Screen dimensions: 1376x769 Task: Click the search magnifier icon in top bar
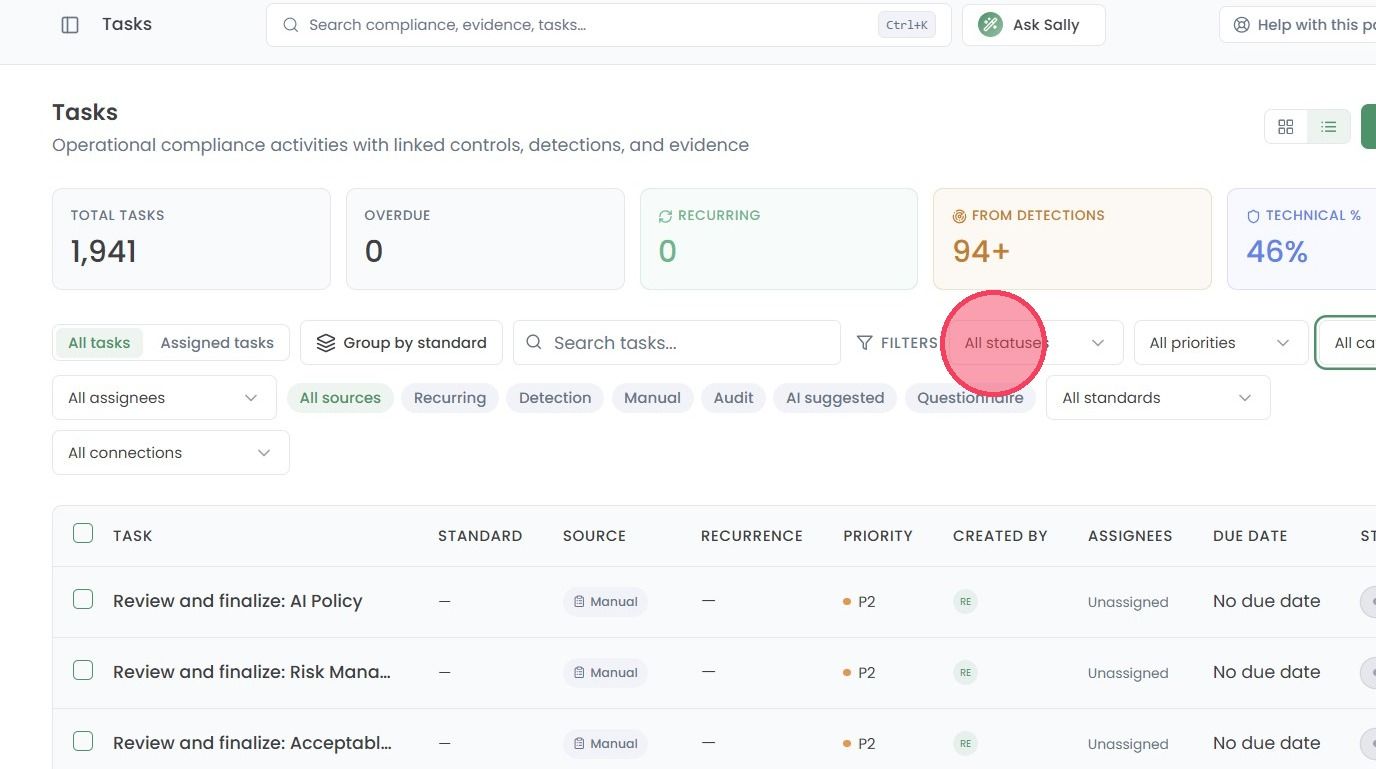(291, 25)
